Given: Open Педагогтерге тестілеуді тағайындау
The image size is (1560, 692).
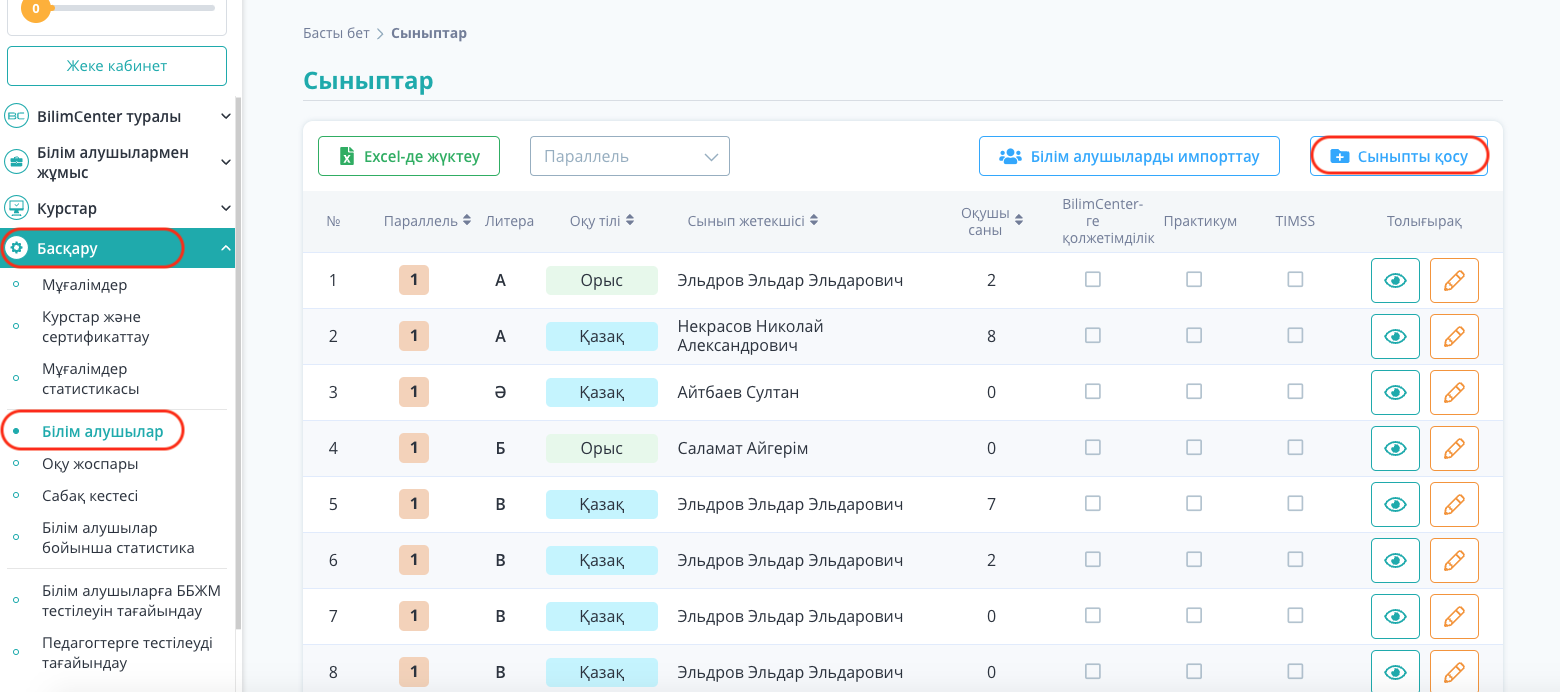Looking at the screenshot, I should (x=127, y=653).
